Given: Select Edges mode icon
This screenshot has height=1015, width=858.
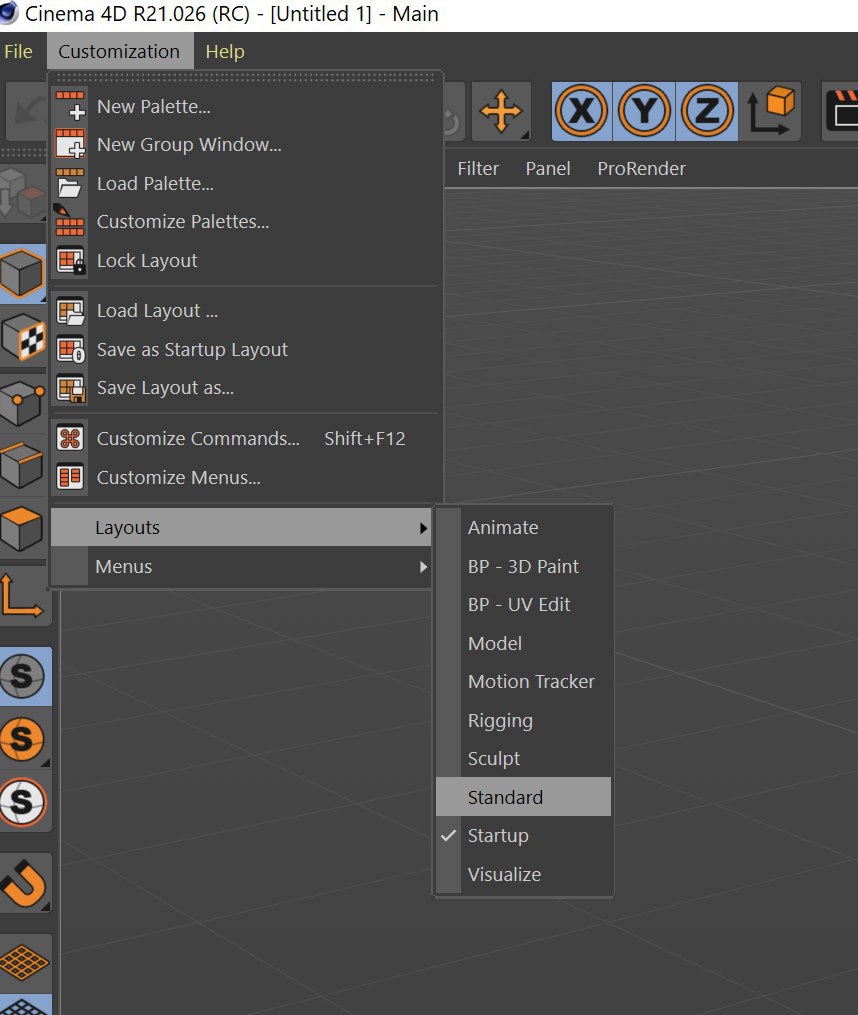Looking at the screenshot, I should [23, 465].
